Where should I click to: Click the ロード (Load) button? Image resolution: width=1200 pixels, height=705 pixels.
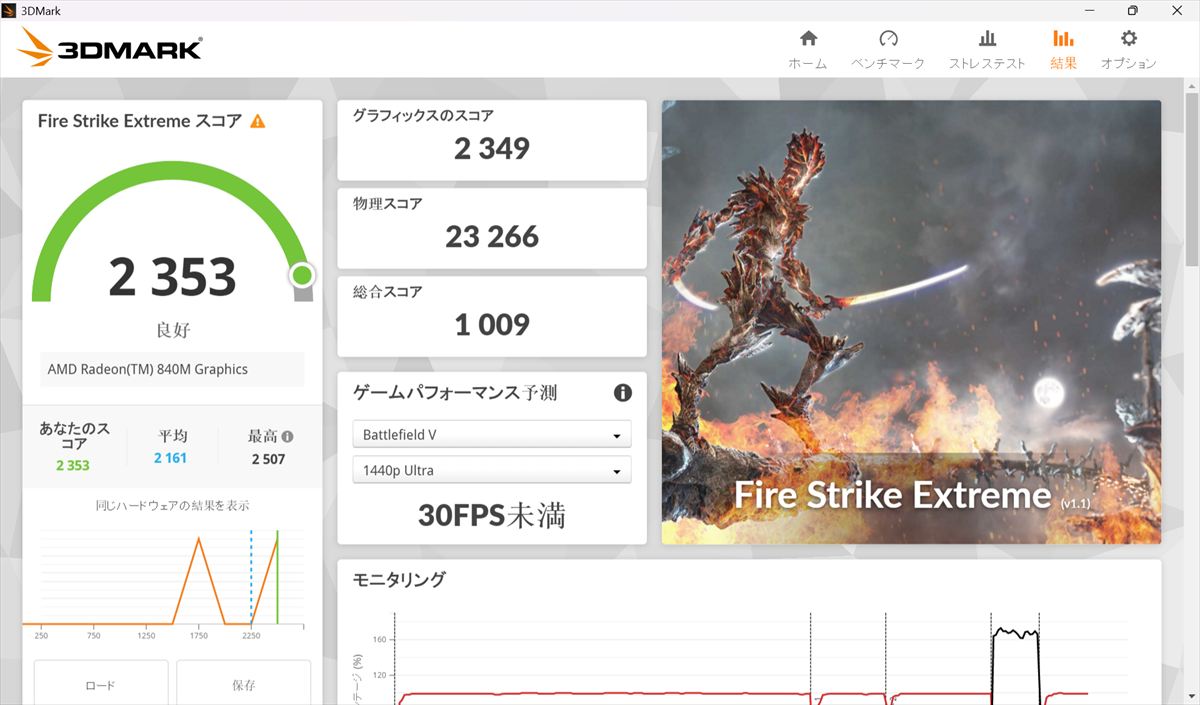click(x=100, y=685)
